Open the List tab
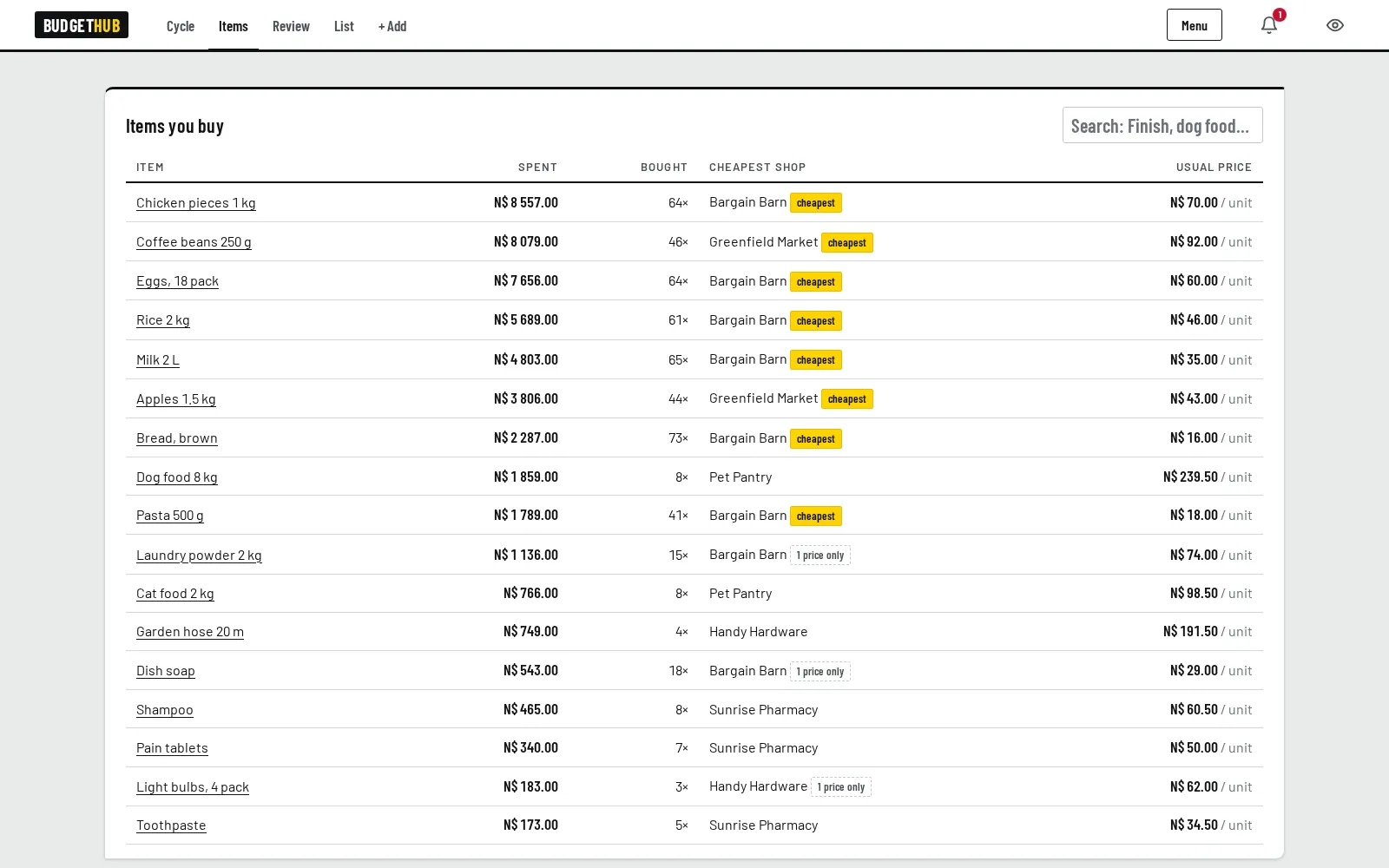The height and width of the screenshot is (868, 1389). click(344, 26)
